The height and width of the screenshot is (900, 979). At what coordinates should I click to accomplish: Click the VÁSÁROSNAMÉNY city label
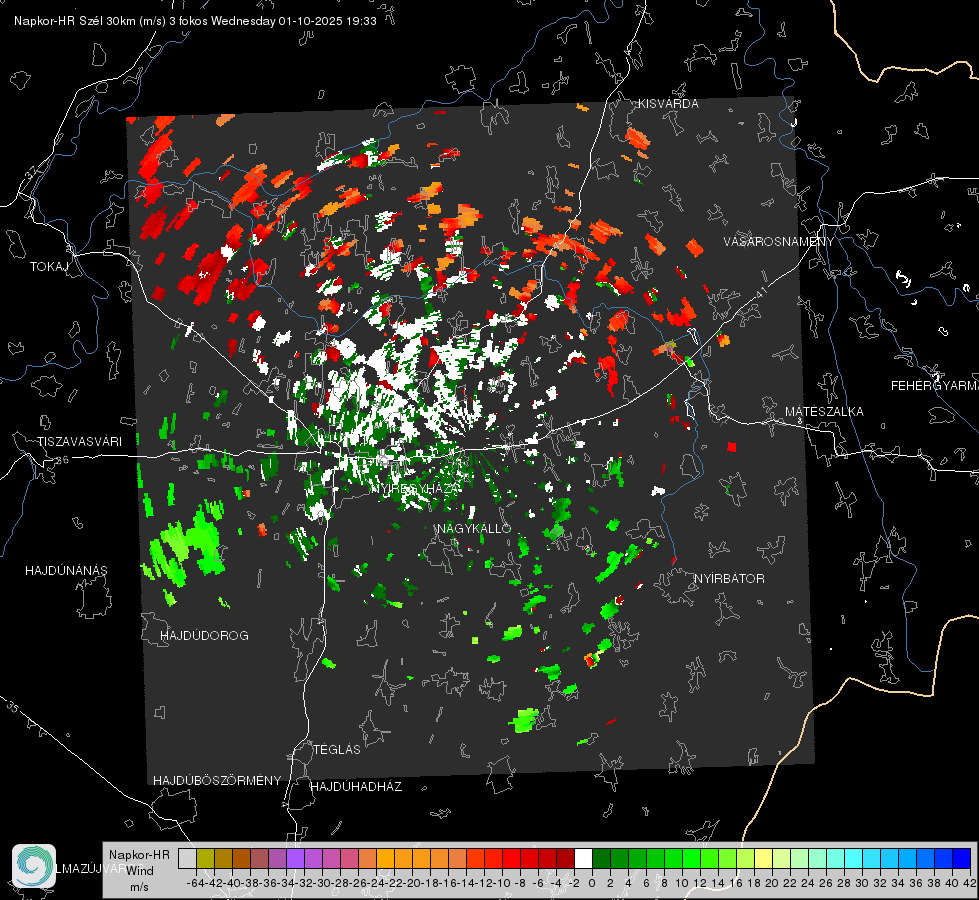(779, 242)
